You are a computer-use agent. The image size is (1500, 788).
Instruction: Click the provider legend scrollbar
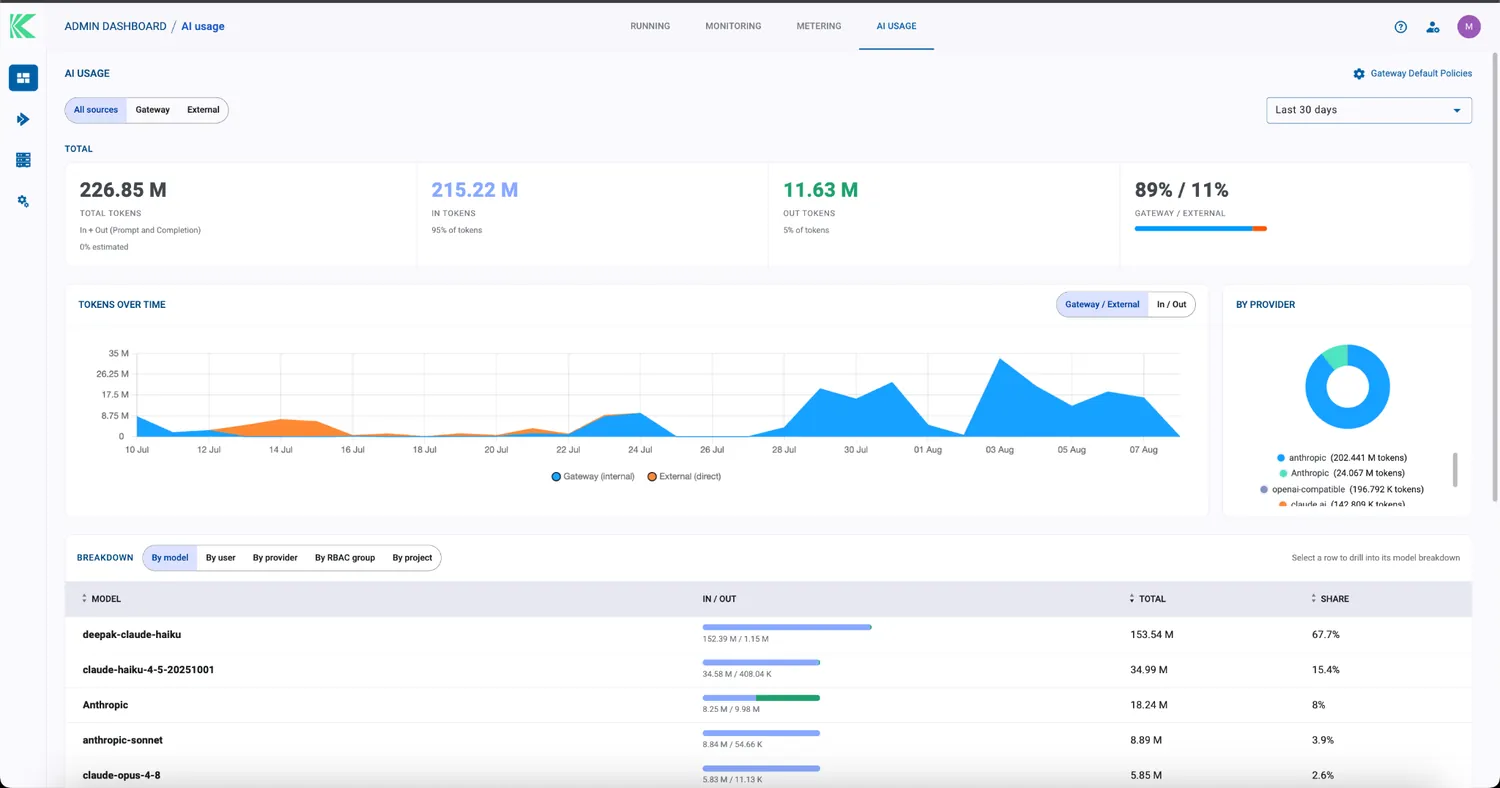click(x=1455, y=470)
